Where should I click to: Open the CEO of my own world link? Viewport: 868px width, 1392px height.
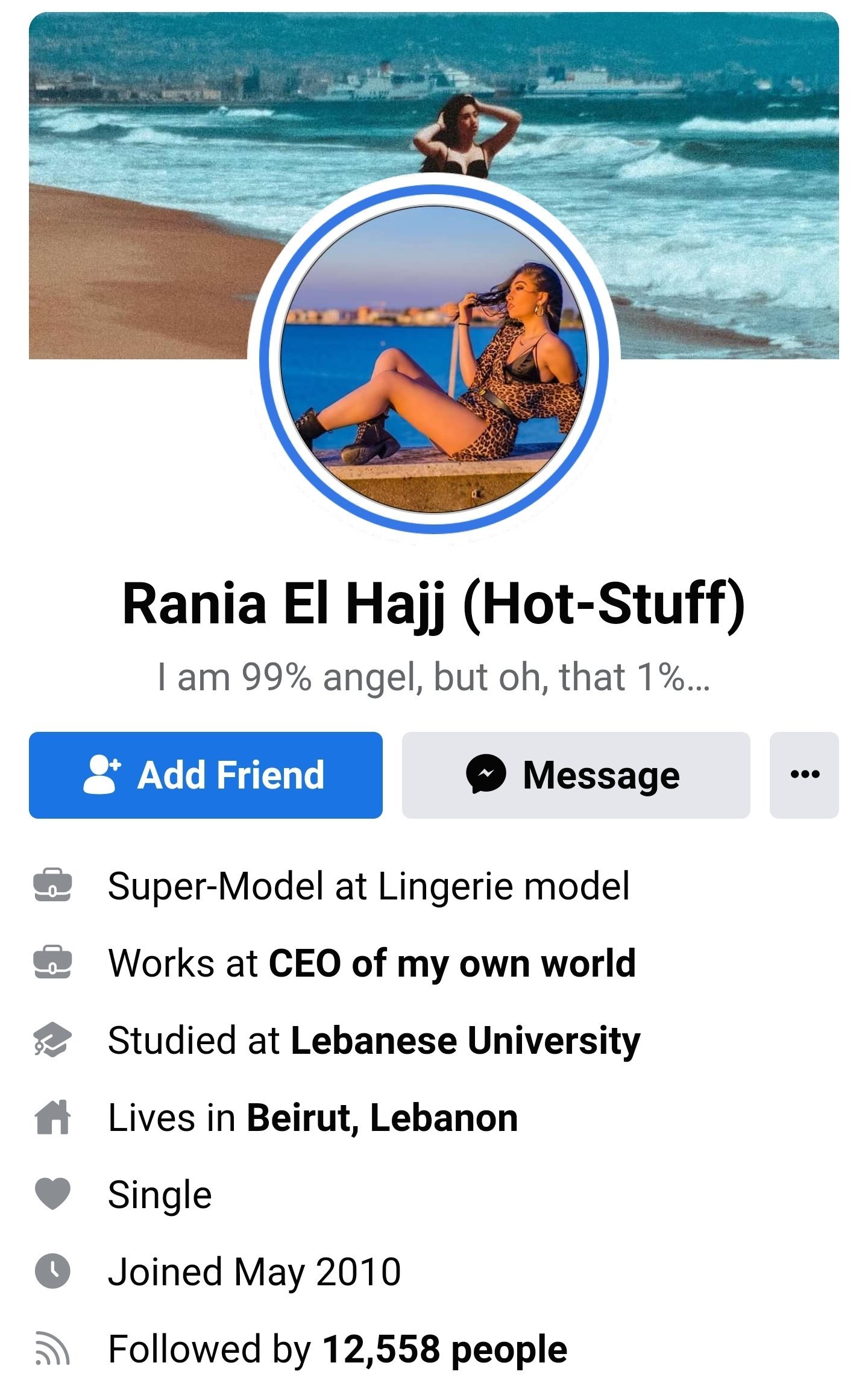tap(452, 963)
